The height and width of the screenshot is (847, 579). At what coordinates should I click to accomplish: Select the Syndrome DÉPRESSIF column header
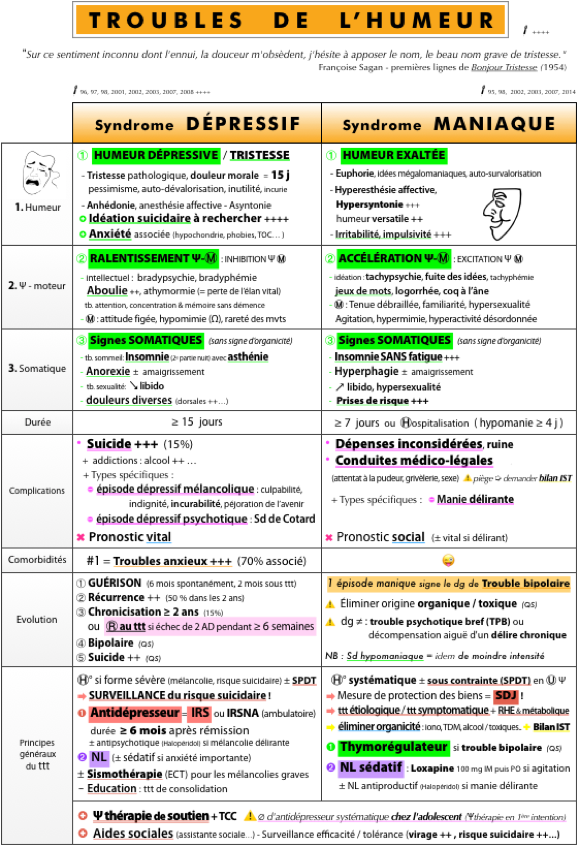pyautogui.click(x=197, y=124)
